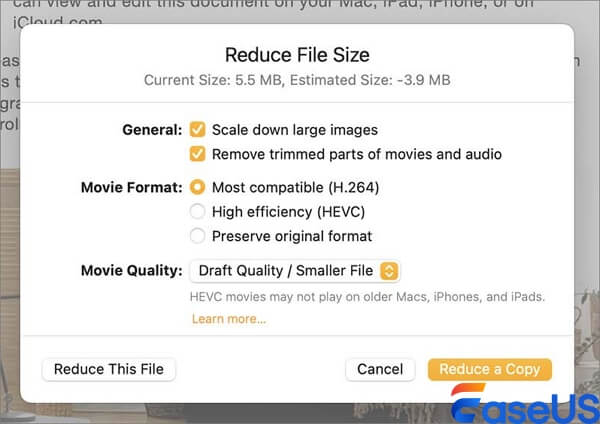Click the Current Size and Estimated Size text
Viewport: 600px width, 424px height.
(x=296, y=79)
